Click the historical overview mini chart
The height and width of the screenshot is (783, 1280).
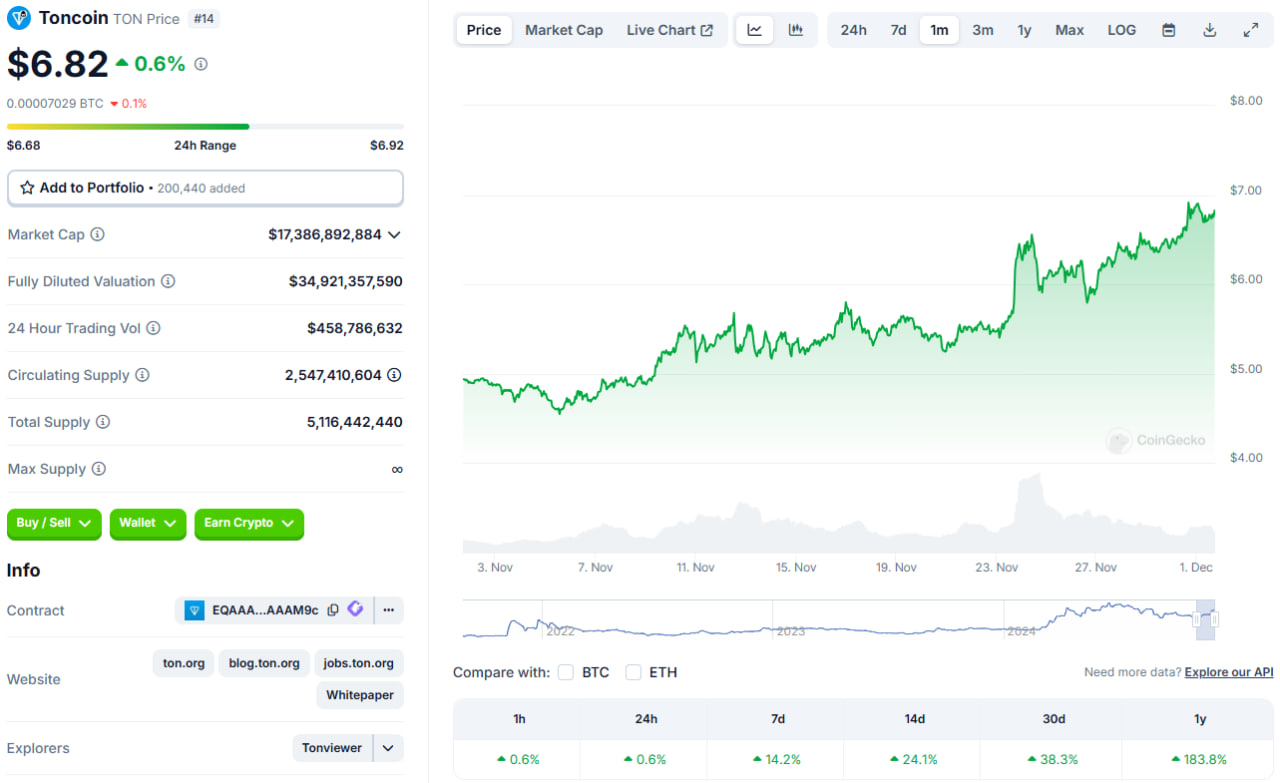838,620
